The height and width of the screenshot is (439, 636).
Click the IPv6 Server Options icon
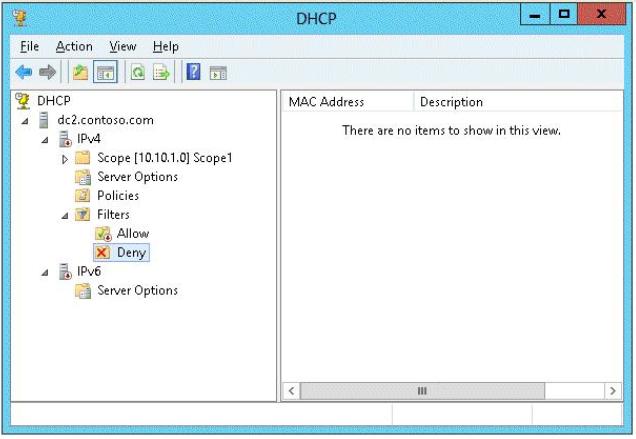(83, 291)
